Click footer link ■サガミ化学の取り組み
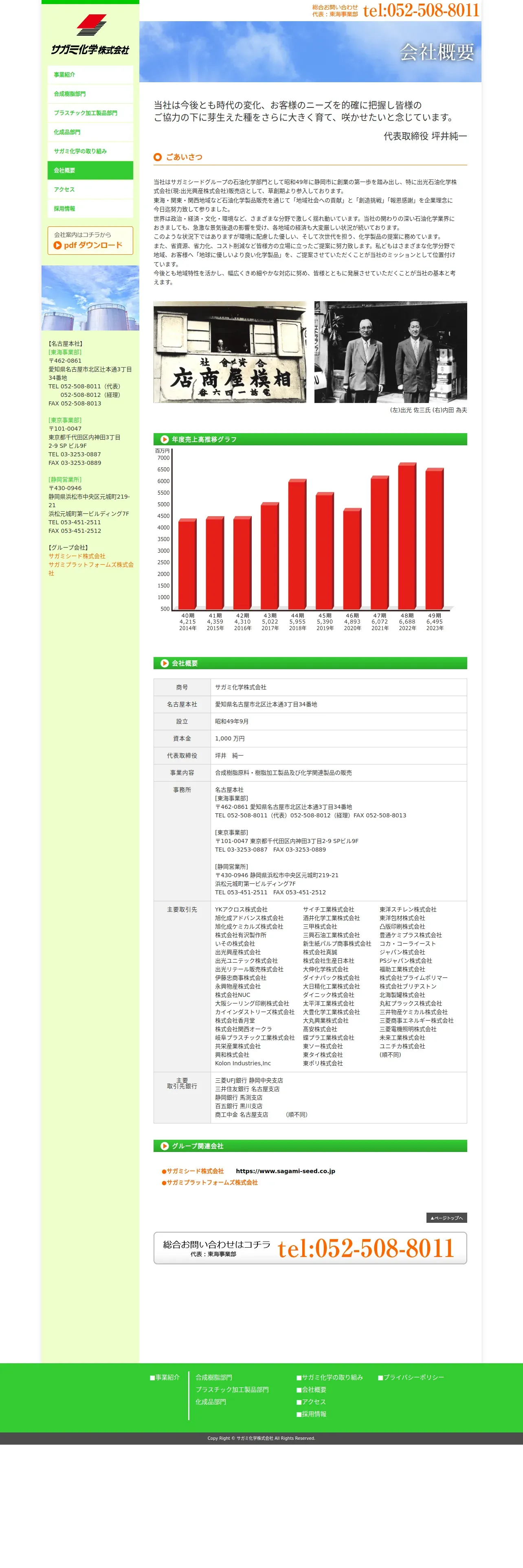Viewport: 523px width, 1568px height. click(330, 1377)
